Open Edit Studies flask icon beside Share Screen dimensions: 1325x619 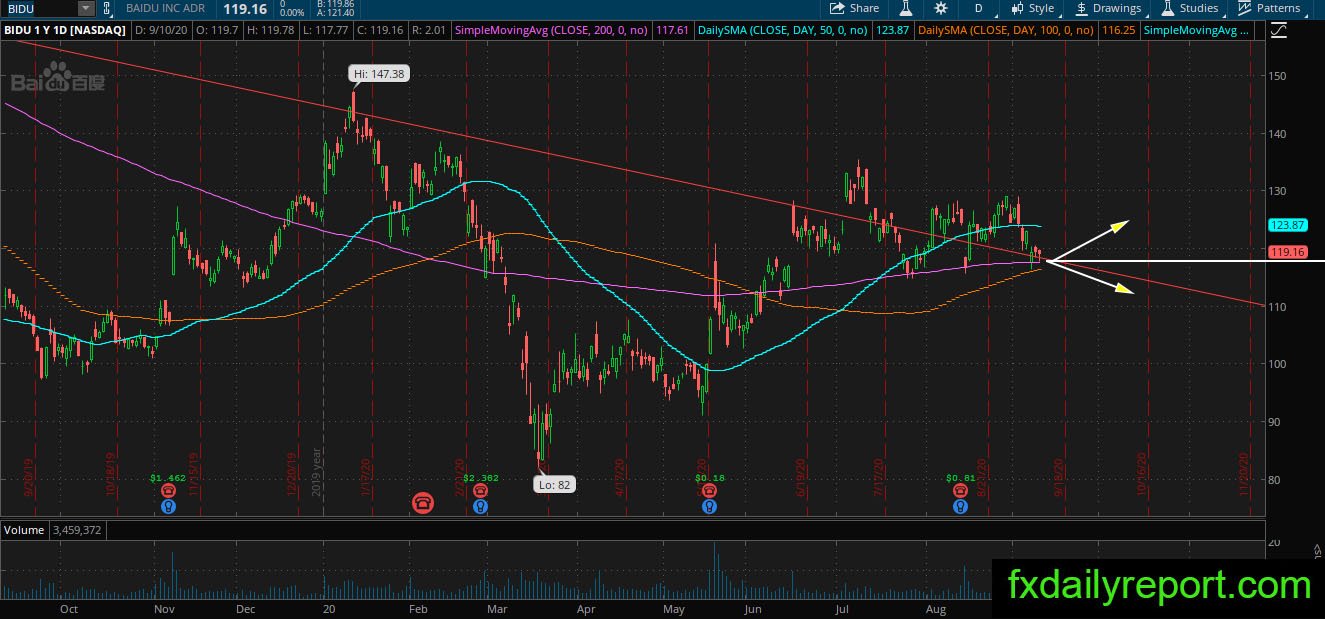tap(906, 8)
